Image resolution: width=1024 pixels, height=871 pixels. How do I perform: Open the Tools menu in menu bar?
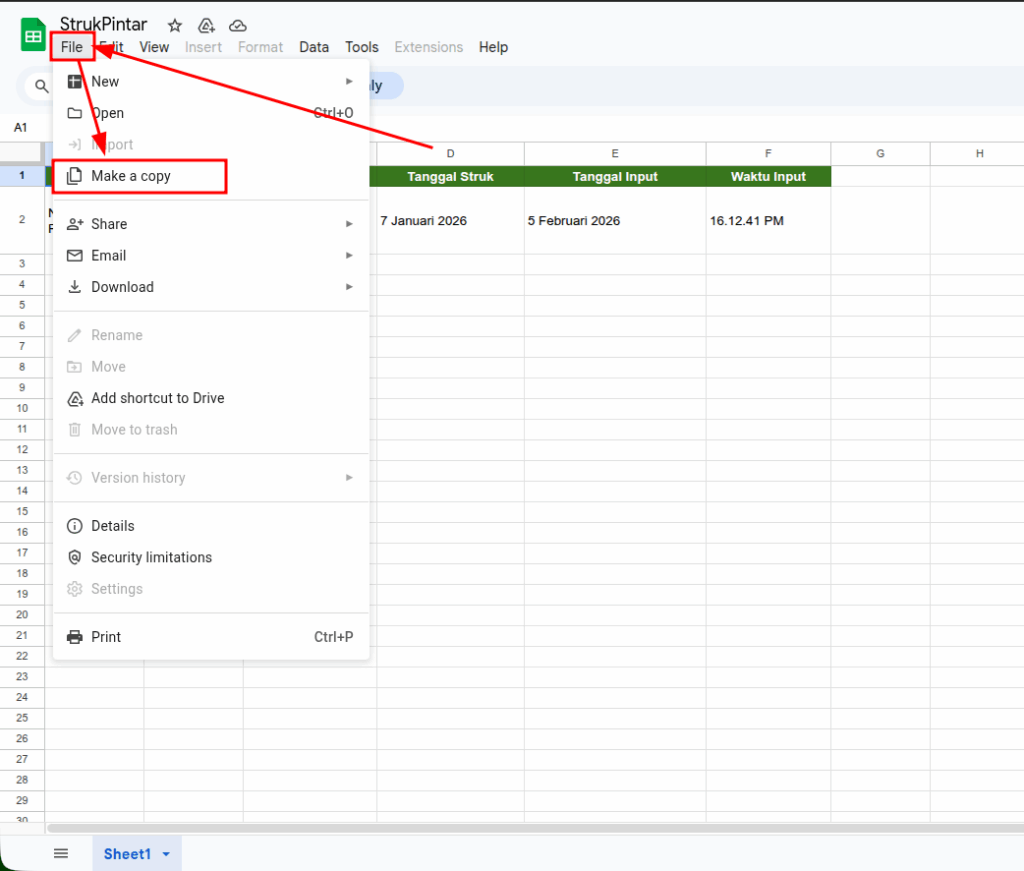[362, 47]
